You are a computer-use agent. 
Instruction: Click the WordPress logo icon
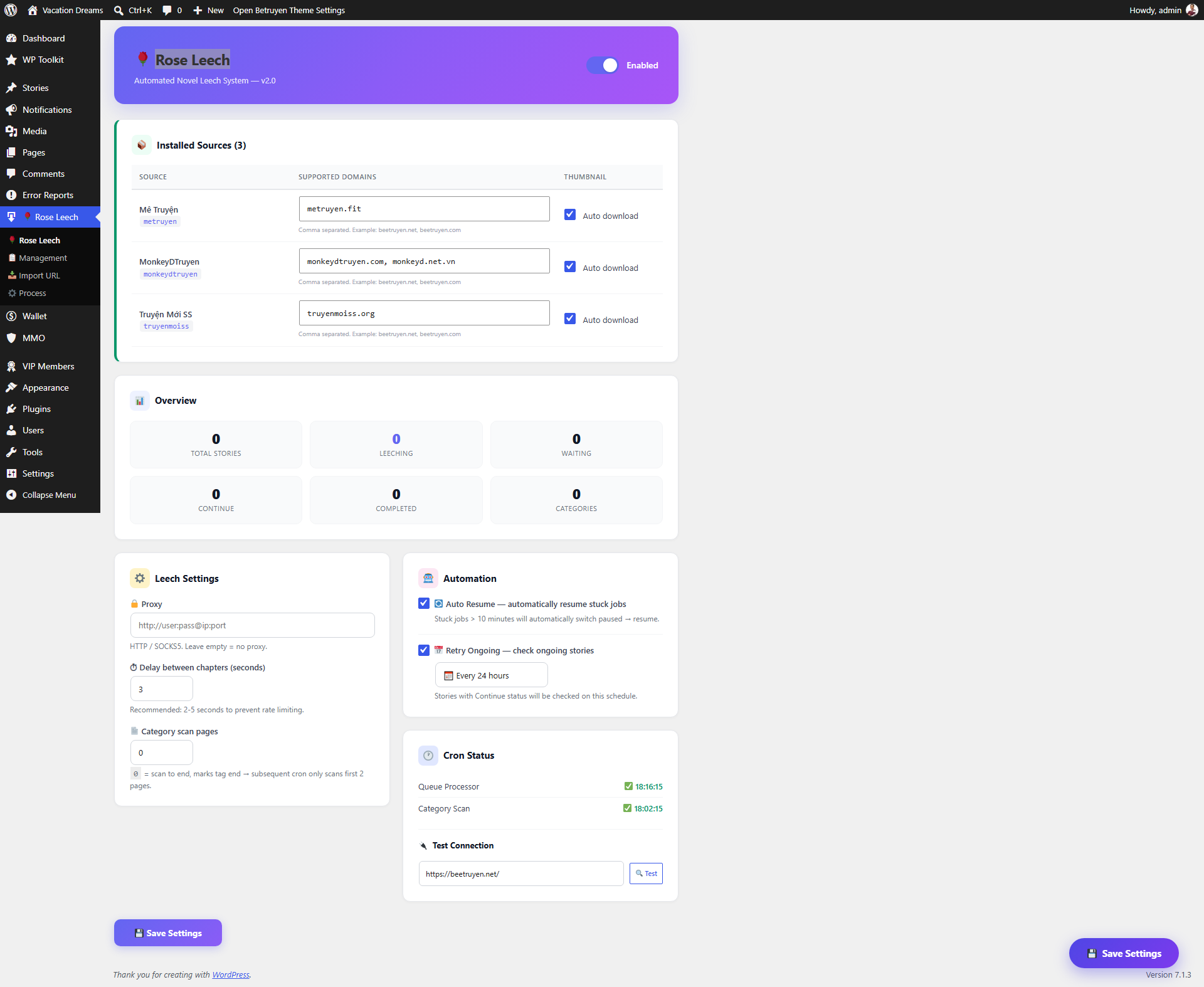pos(11,10)
